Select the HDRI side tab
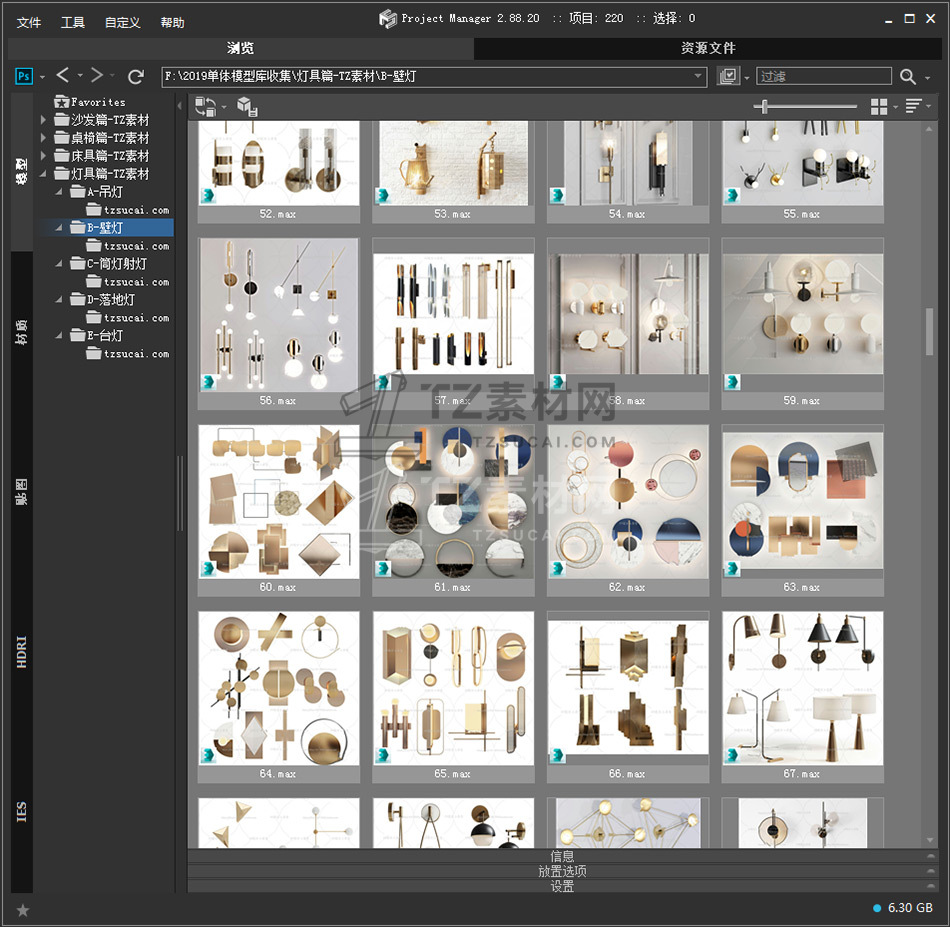The height and width of the screenshot is (927, 950). point(22,650)
